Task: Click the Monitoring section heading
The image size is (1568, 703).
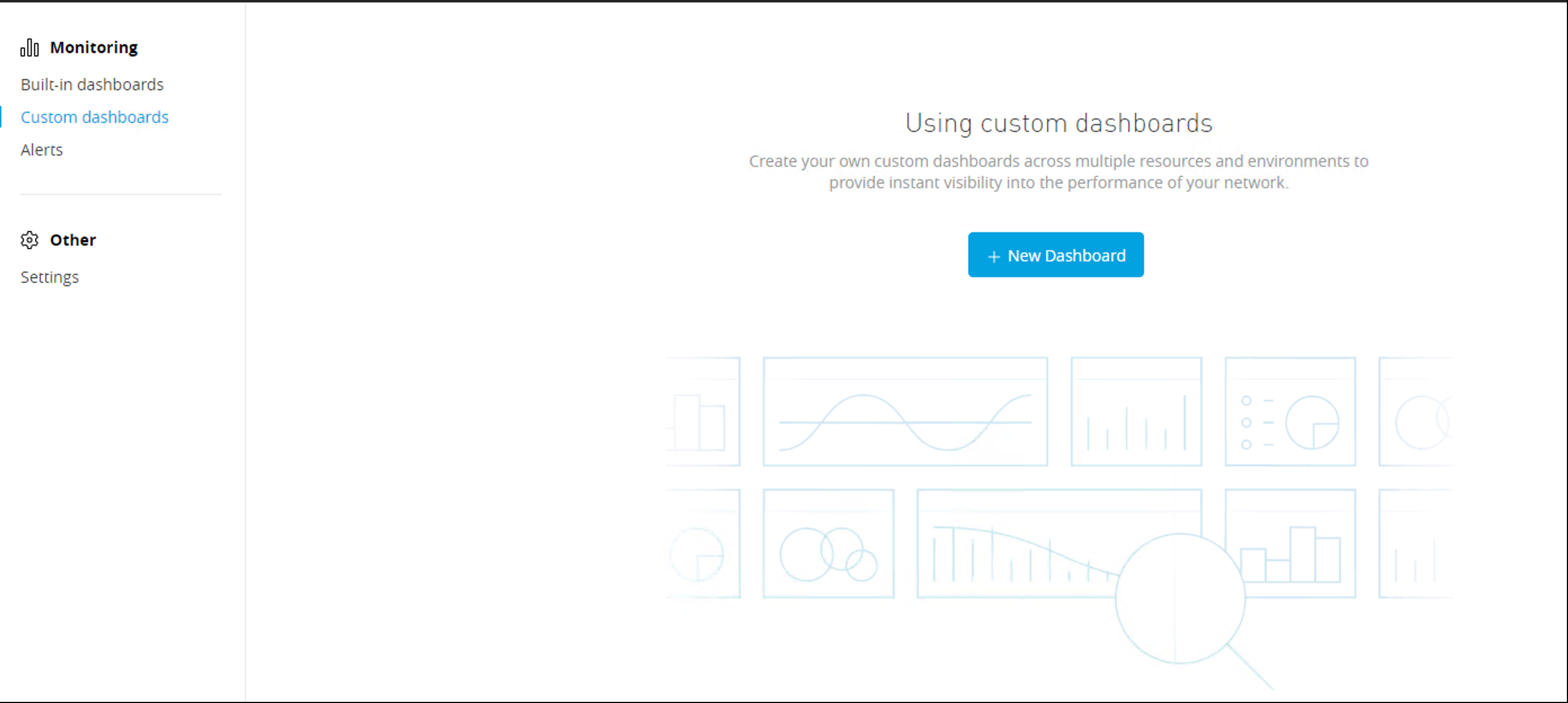Action: click(x=94, y=47)
